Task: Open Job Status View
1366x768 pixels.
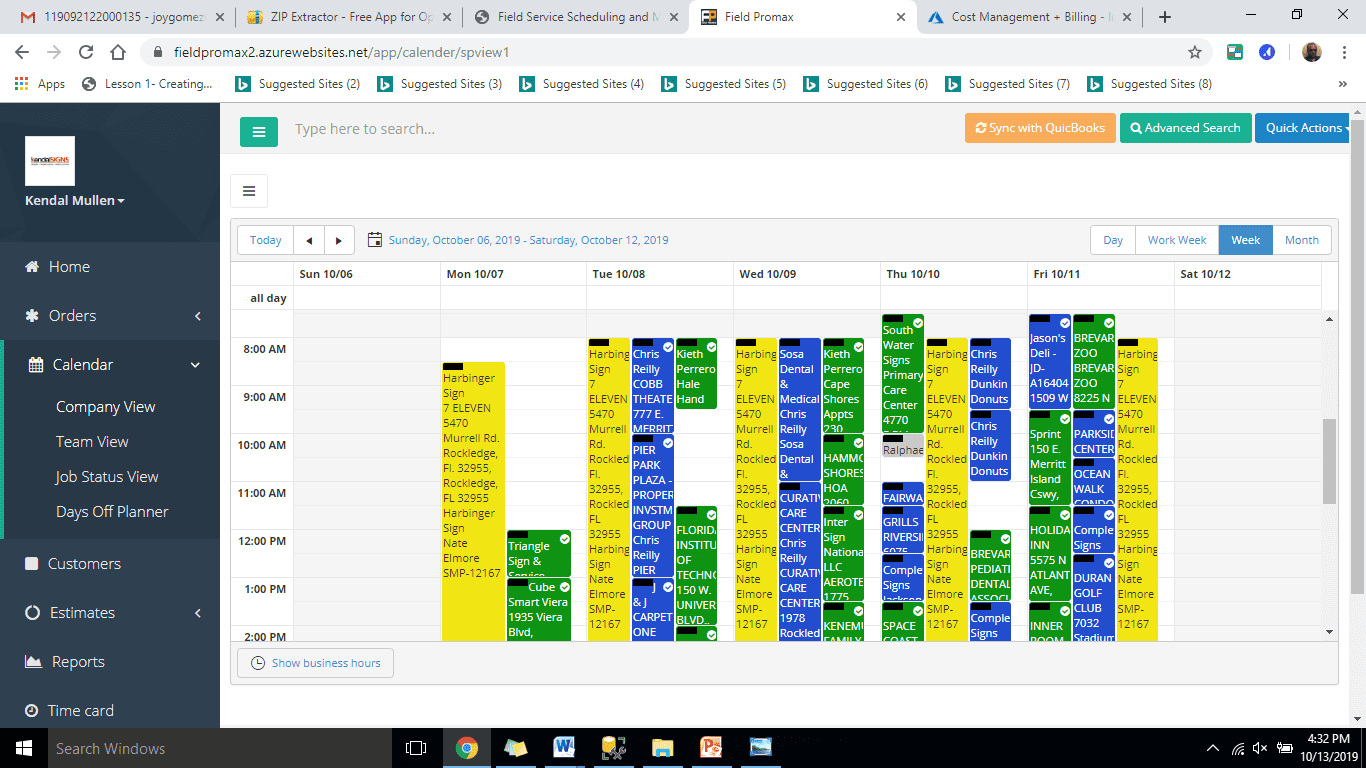Action: [x=107, y=477]
